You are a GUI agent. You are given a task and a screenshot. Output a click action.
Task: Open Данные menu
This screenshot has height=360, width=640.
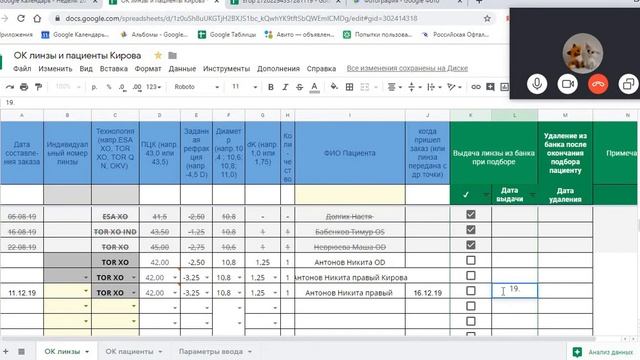[182, 69]
